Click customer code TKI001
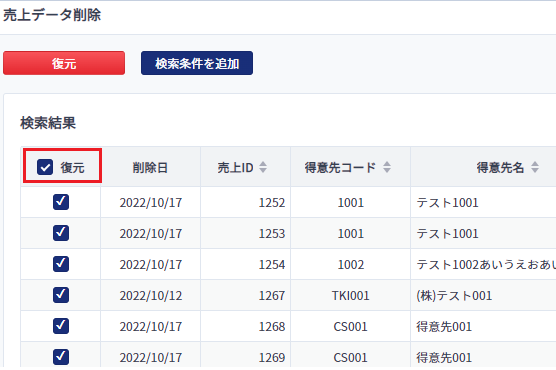 click(x=351, y=296)
